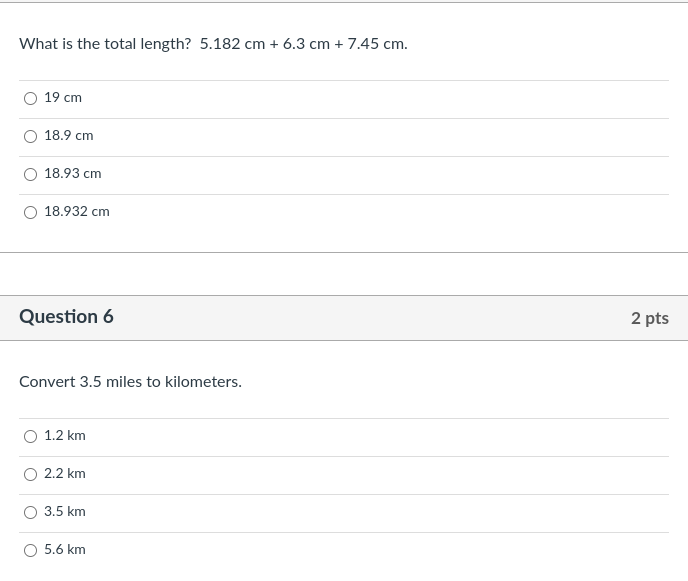Pick the 3.5 km radio button
The width and height of the screenshot is (688, 581).
pos(30,512)
